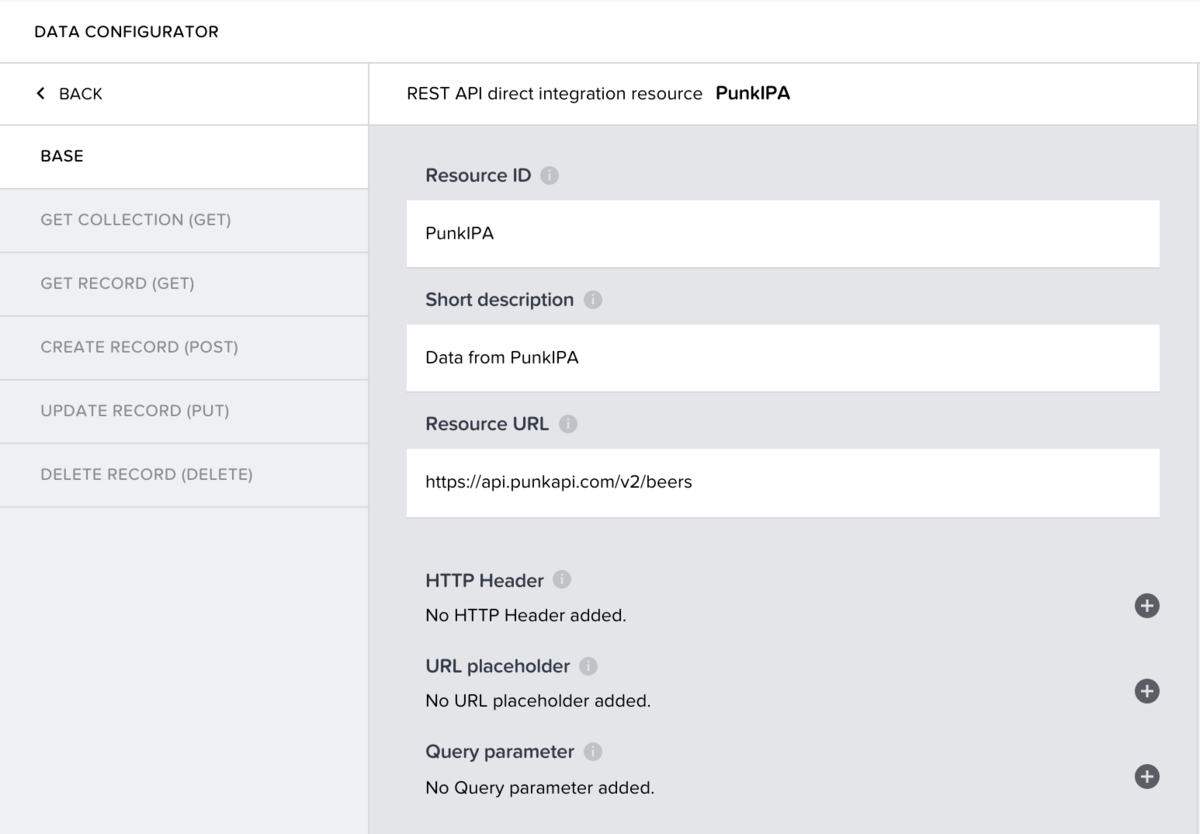
Task: Add a new Query parameter
Action: pos(1147,777)
